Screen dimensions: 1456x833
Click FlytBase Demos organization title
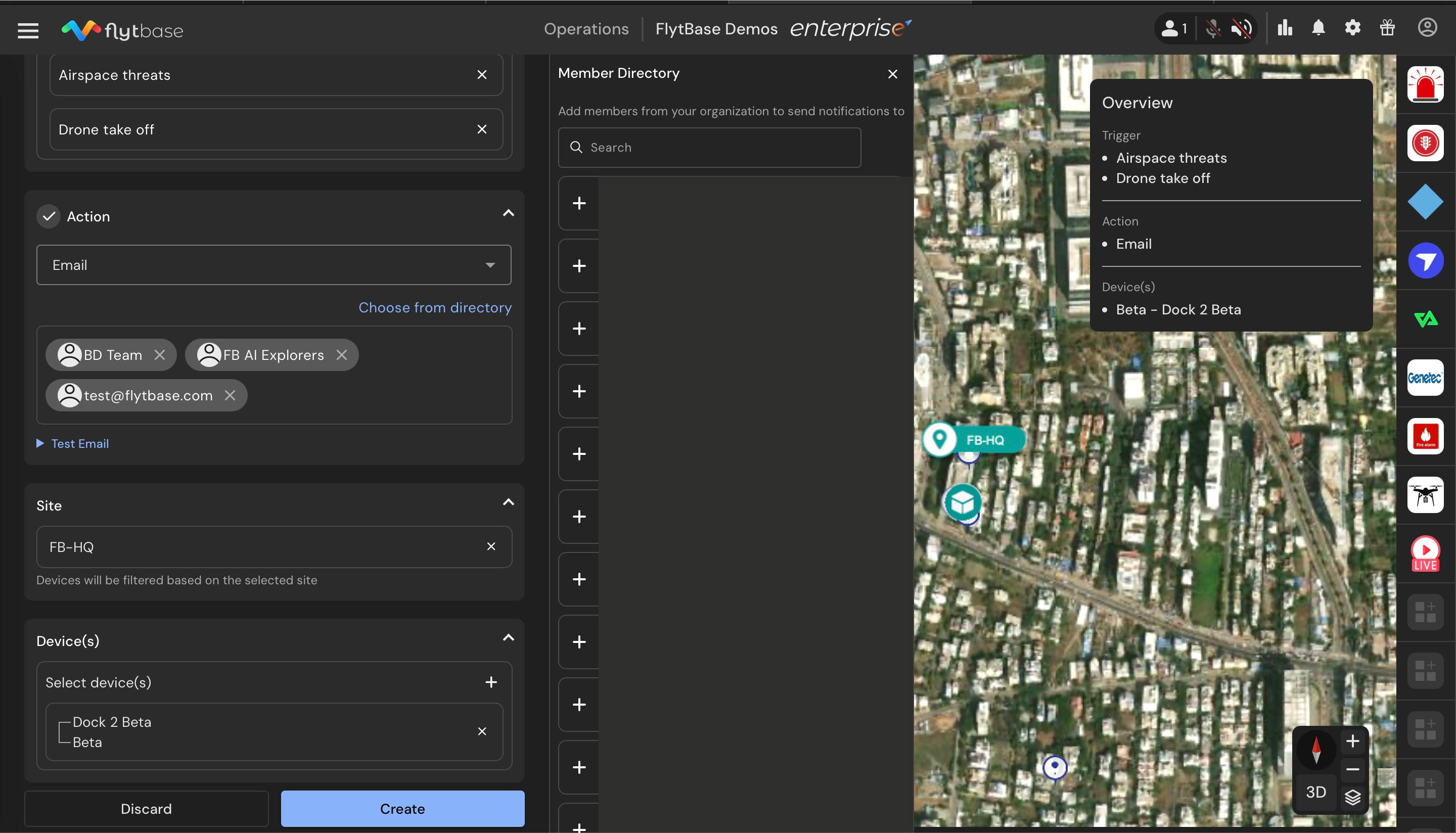716,29
